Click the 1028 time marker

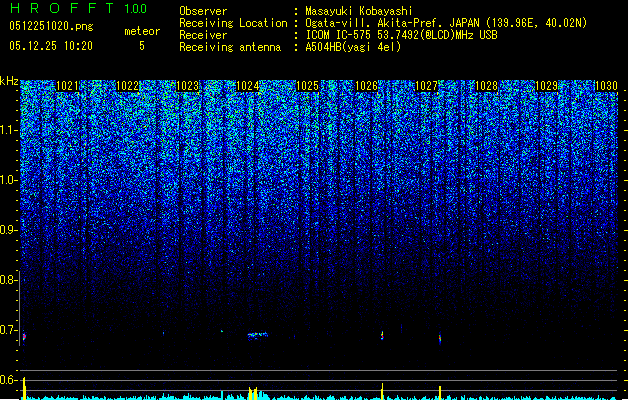pos(486,86)
